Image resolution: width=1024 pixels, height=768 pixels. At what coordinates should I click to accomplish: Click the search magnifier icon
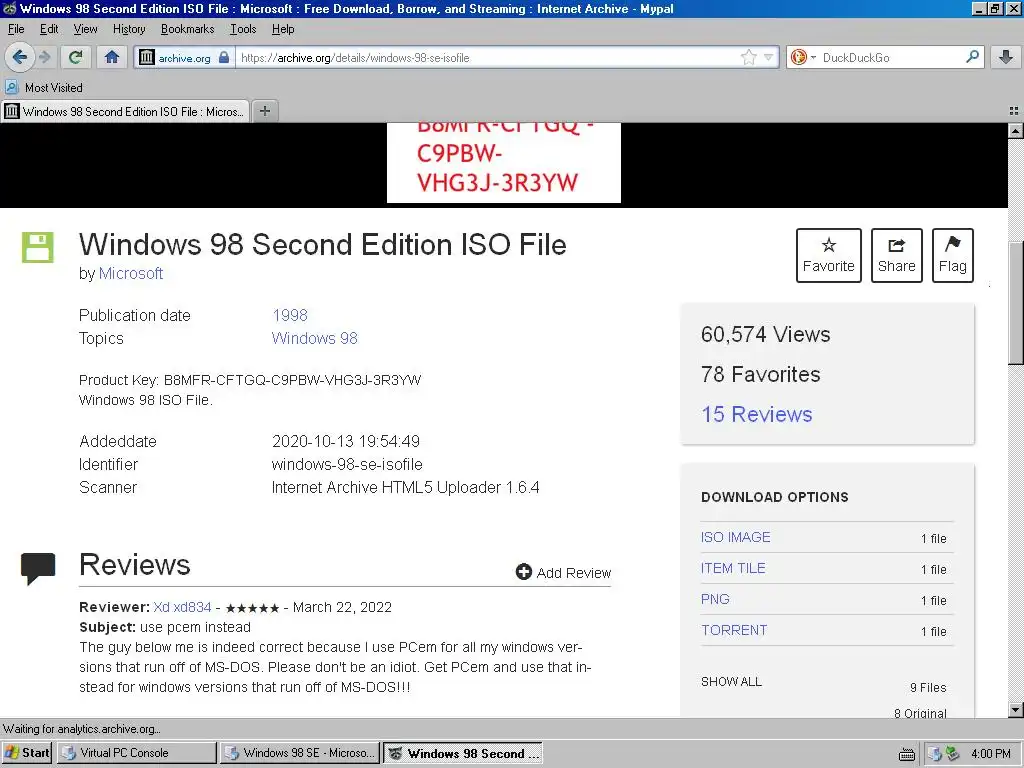click(972, 57)
